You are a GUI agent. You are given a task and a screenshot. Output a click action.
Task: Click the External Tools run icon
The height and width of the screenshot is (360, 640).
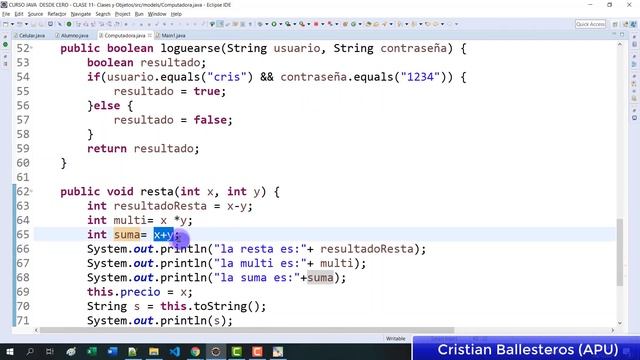[x=302, y=24]
